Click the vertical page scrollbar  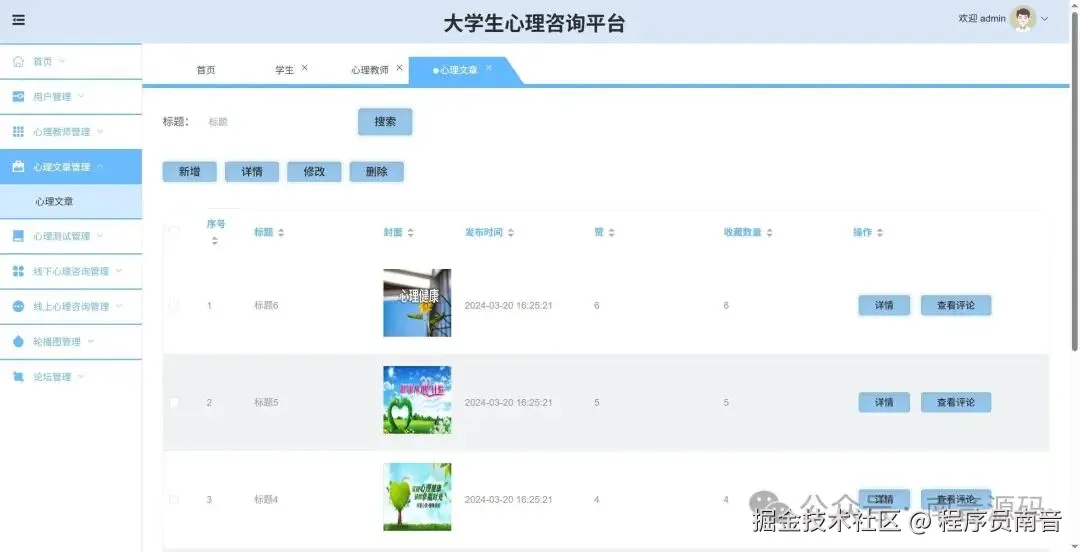[x=1074, y=179]
